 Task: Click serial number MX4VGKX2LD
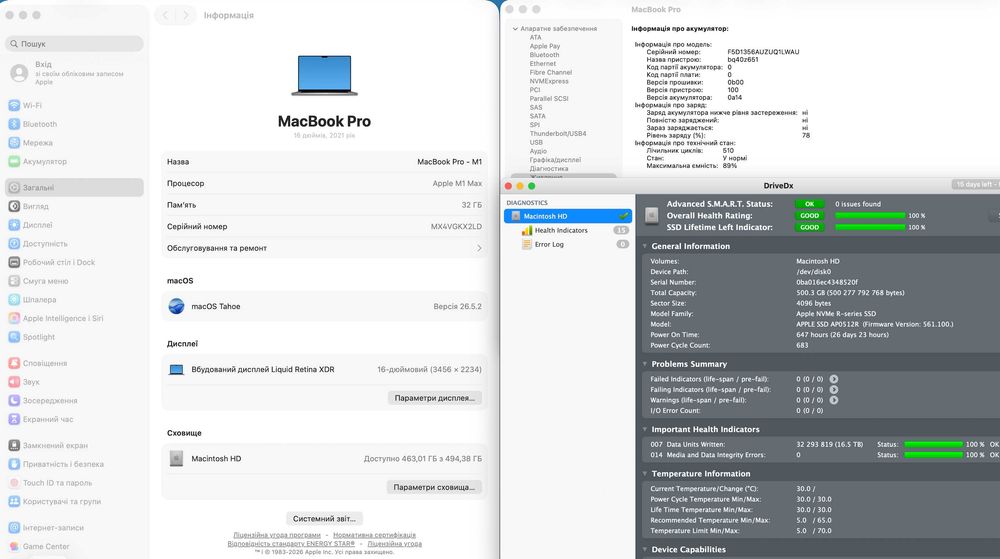456,226
